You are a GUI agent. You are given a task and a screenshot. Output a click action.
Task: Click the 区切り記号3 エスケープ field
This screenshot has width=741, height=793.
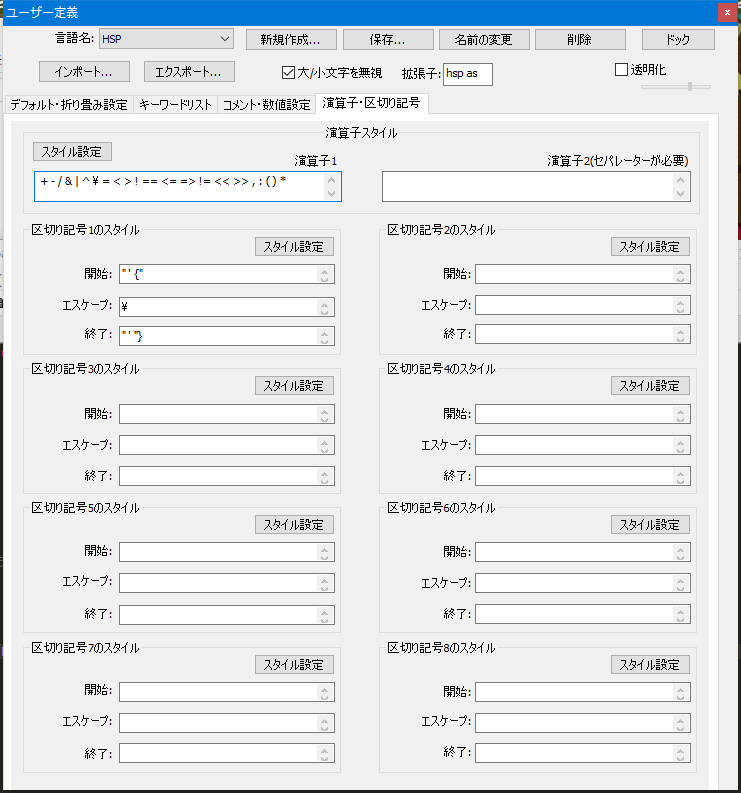click(x=227, y=445)
